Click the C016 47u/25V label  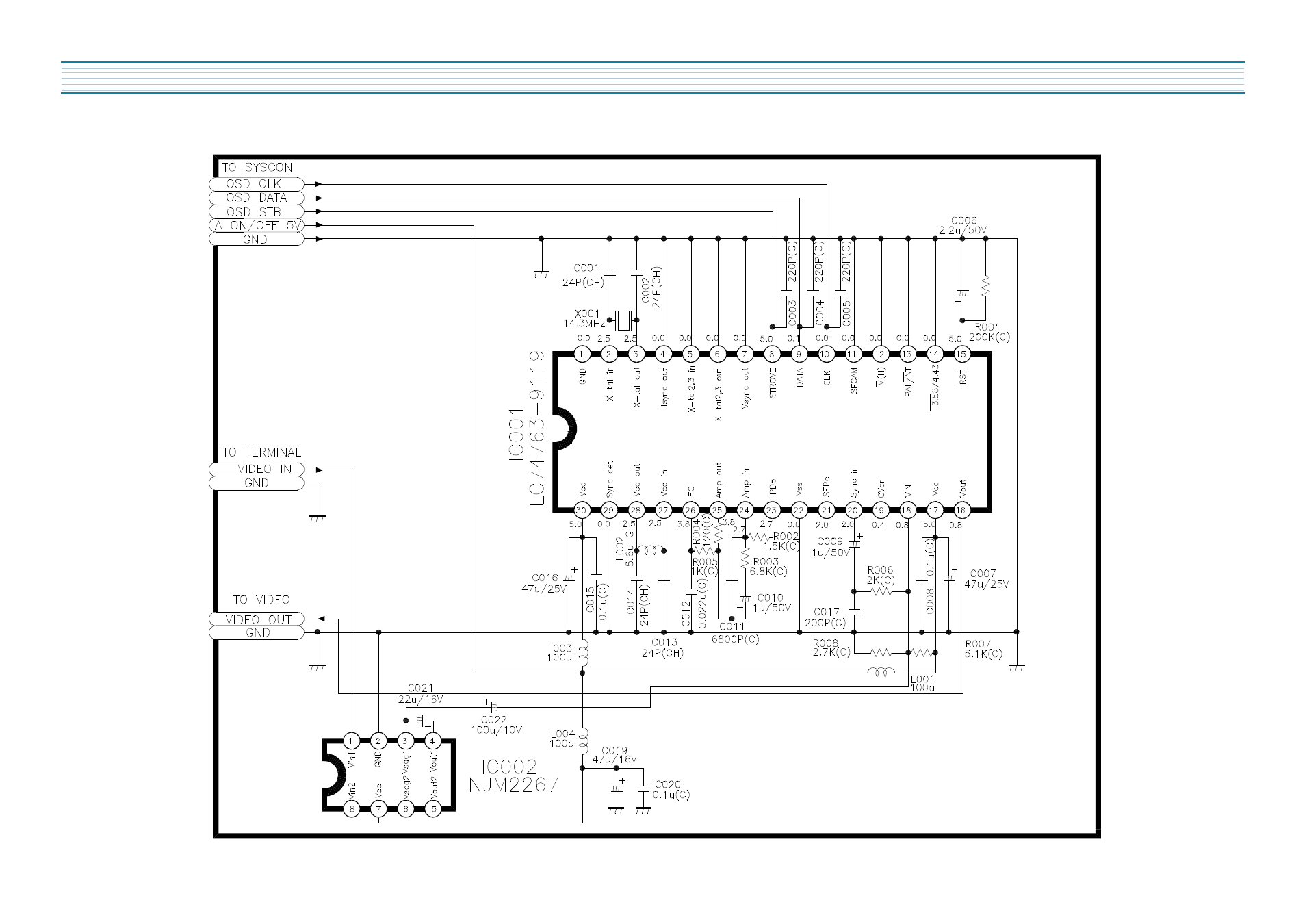(544, 583)
